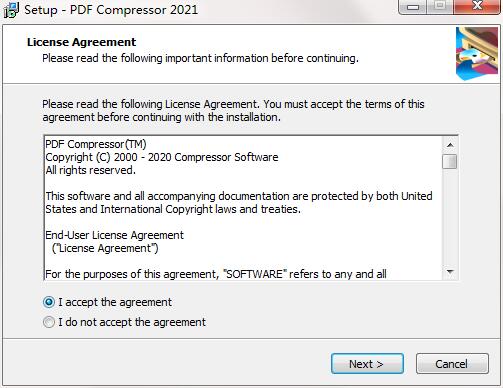The height and width of the screenshot is (388, 503).
Task: Click the "I accept the agreement" label text
Action: tap(115, 302)
